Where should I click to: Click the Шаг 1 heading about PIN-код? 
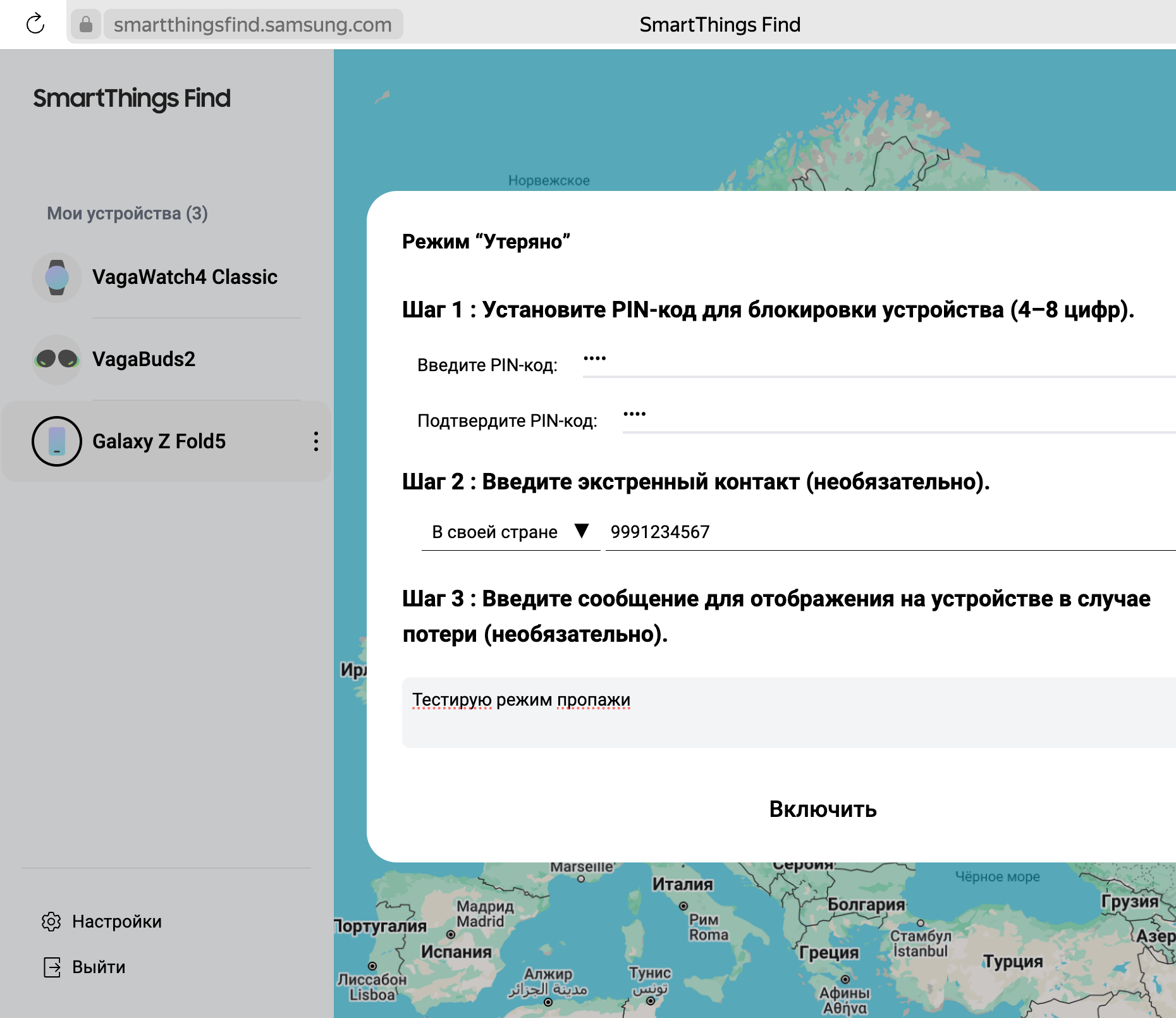click(x=768, y=310)
